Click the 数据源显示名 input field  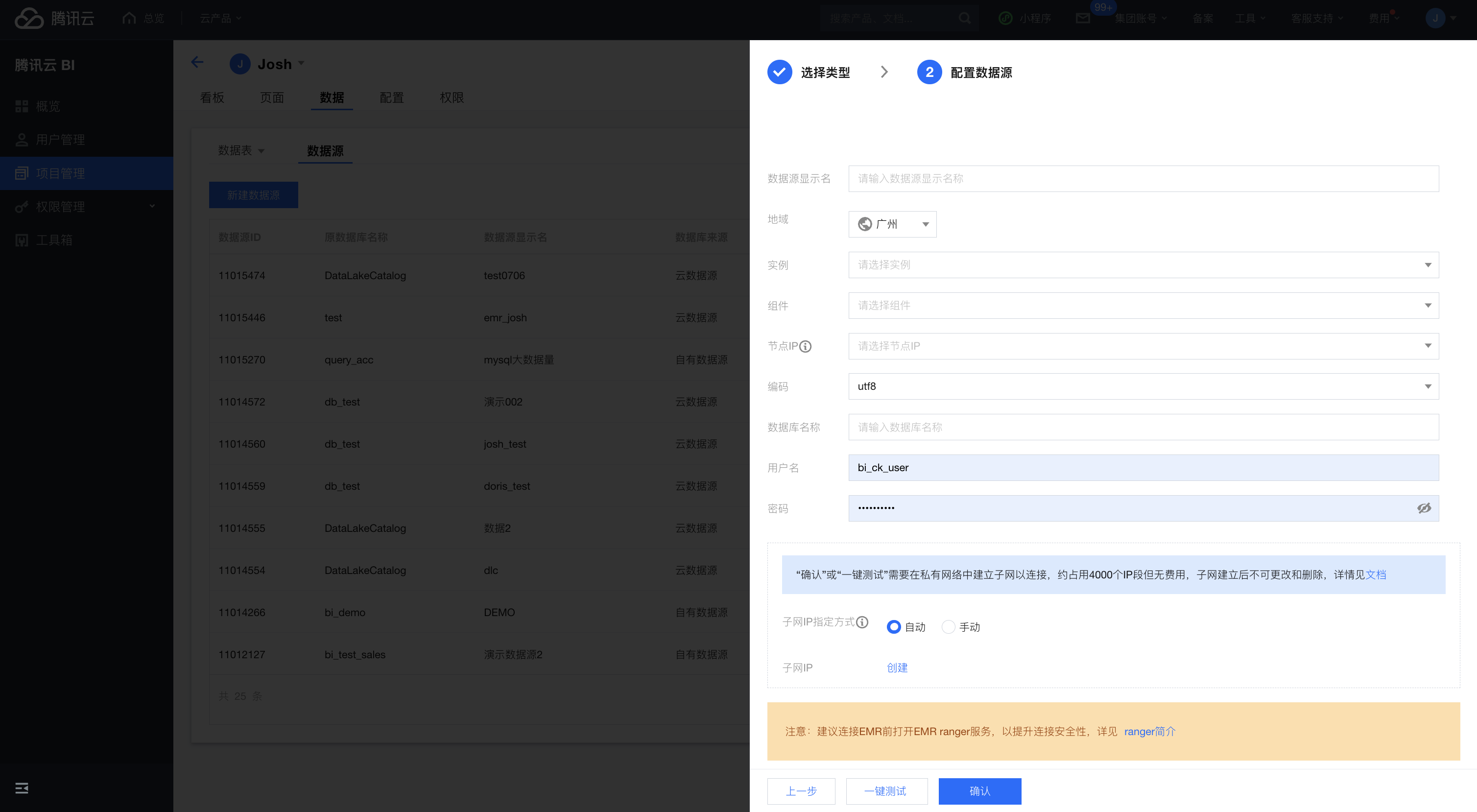click(x=1143, y=179)
